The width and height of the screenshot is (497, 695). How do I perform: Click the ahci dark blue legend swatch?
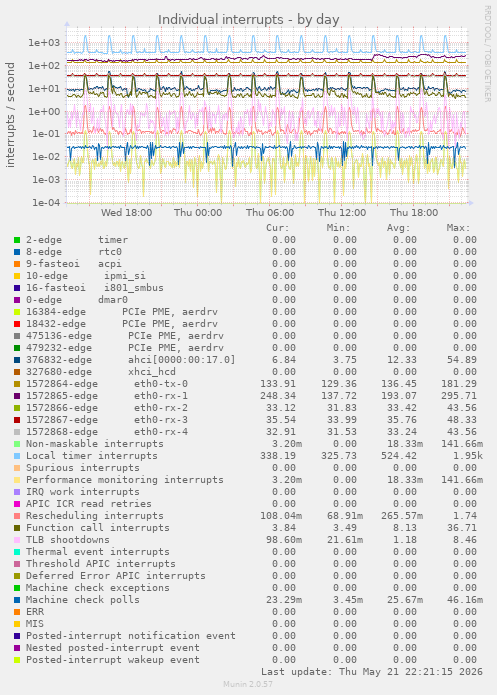[x=17, y=360]
